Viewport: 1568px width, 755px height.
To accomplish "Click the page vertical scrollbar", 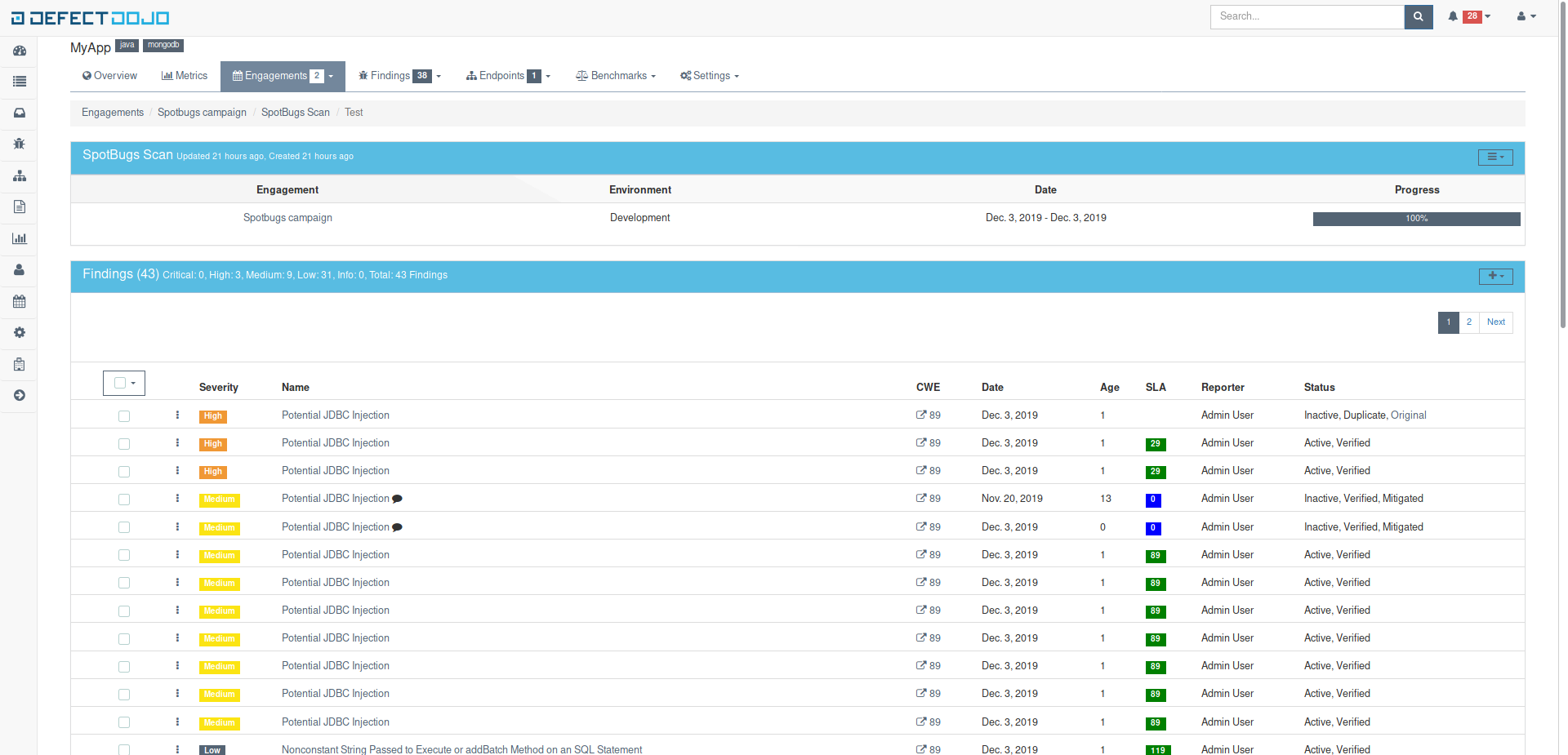I will pyautogui.click(x=1563, y=163).
